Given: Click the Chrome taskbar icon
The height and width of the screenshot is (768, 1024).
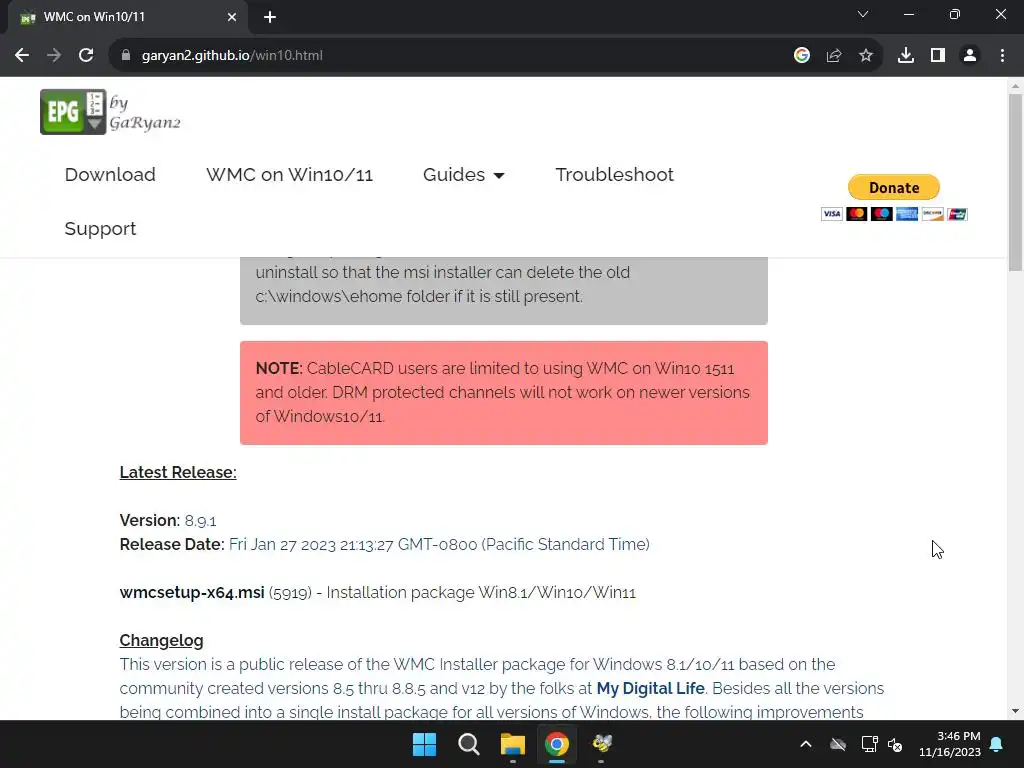Looking at the screenshot, I should pos(557,744).
